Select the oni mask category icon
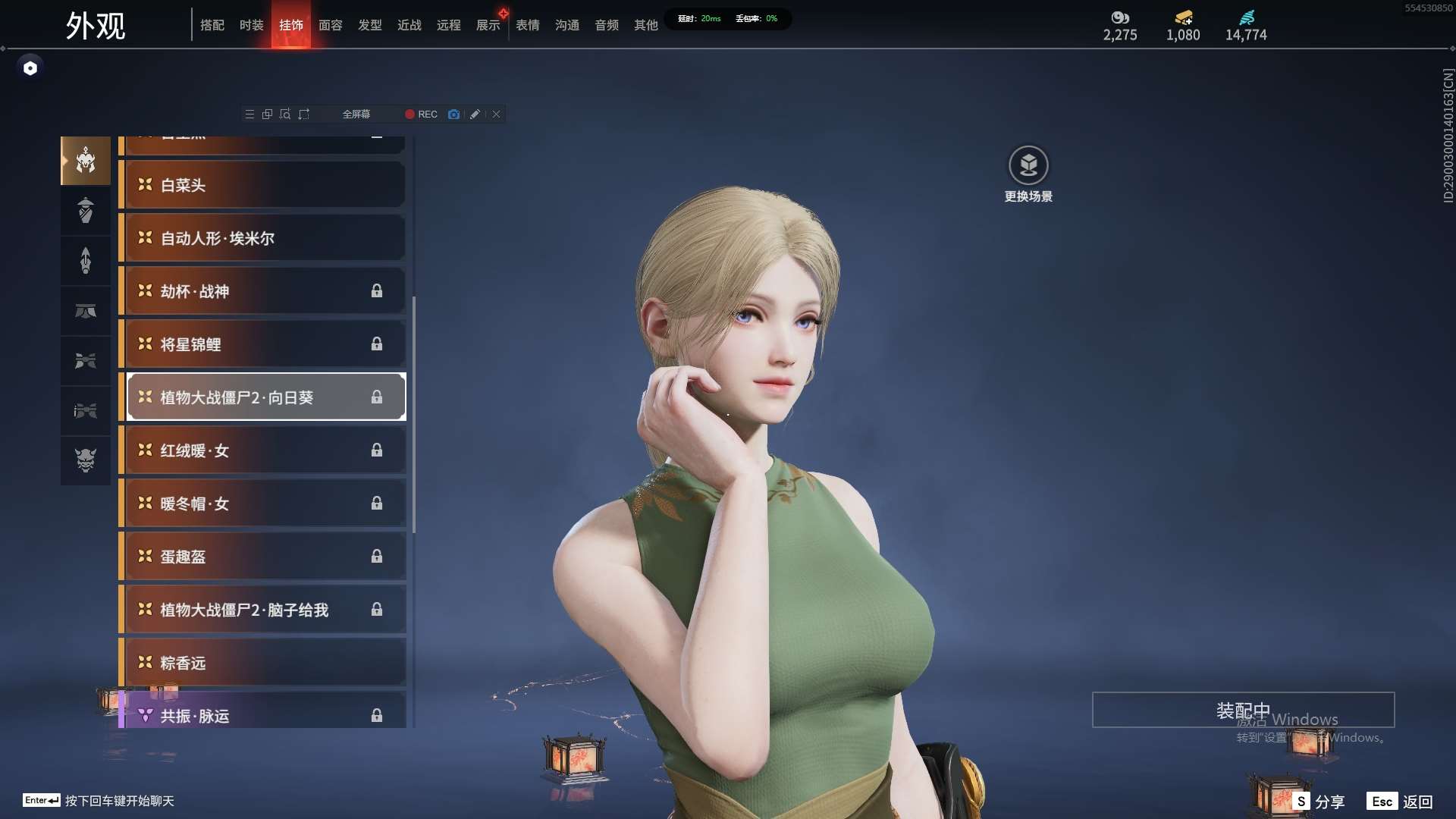 click(86, 460)
